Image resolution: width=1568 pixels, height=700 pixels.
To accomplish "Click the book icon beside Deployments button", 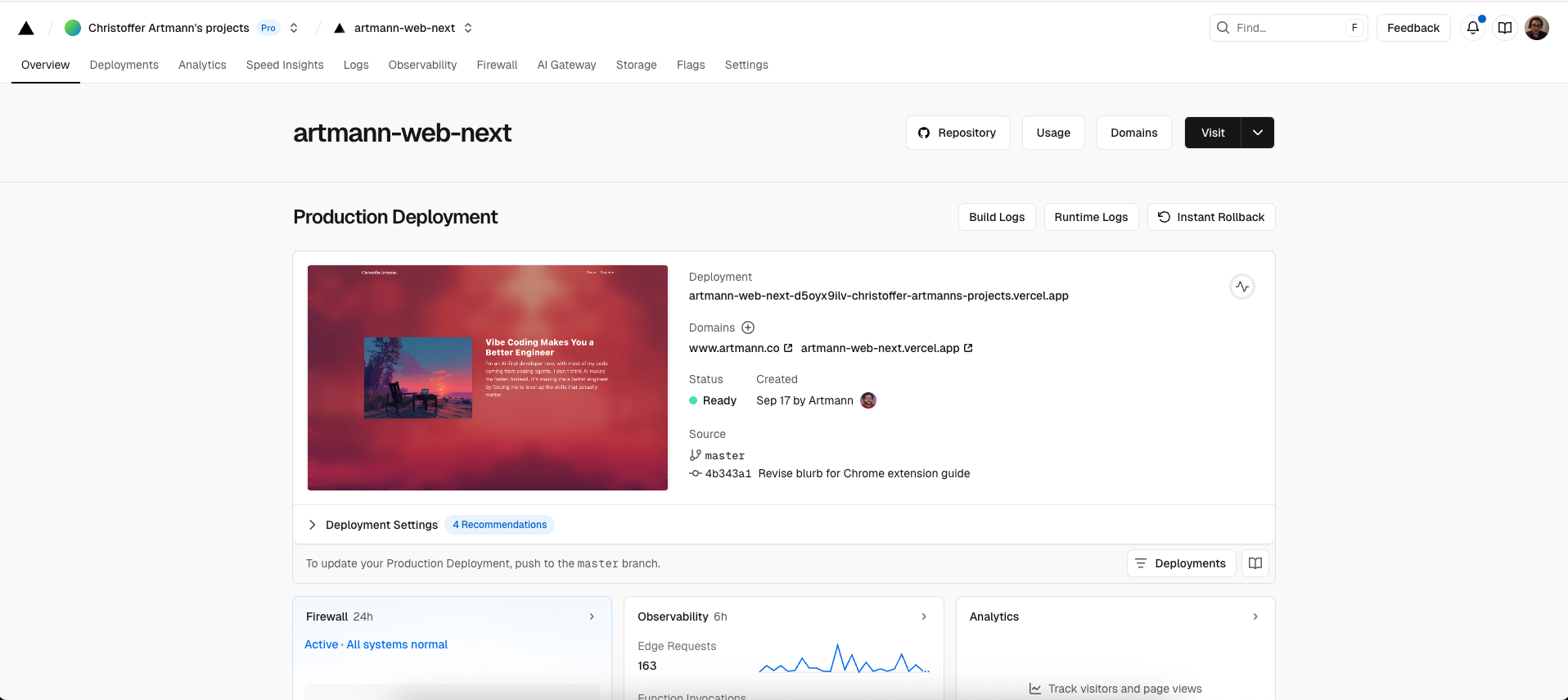I will click(x=1255, y=563).
